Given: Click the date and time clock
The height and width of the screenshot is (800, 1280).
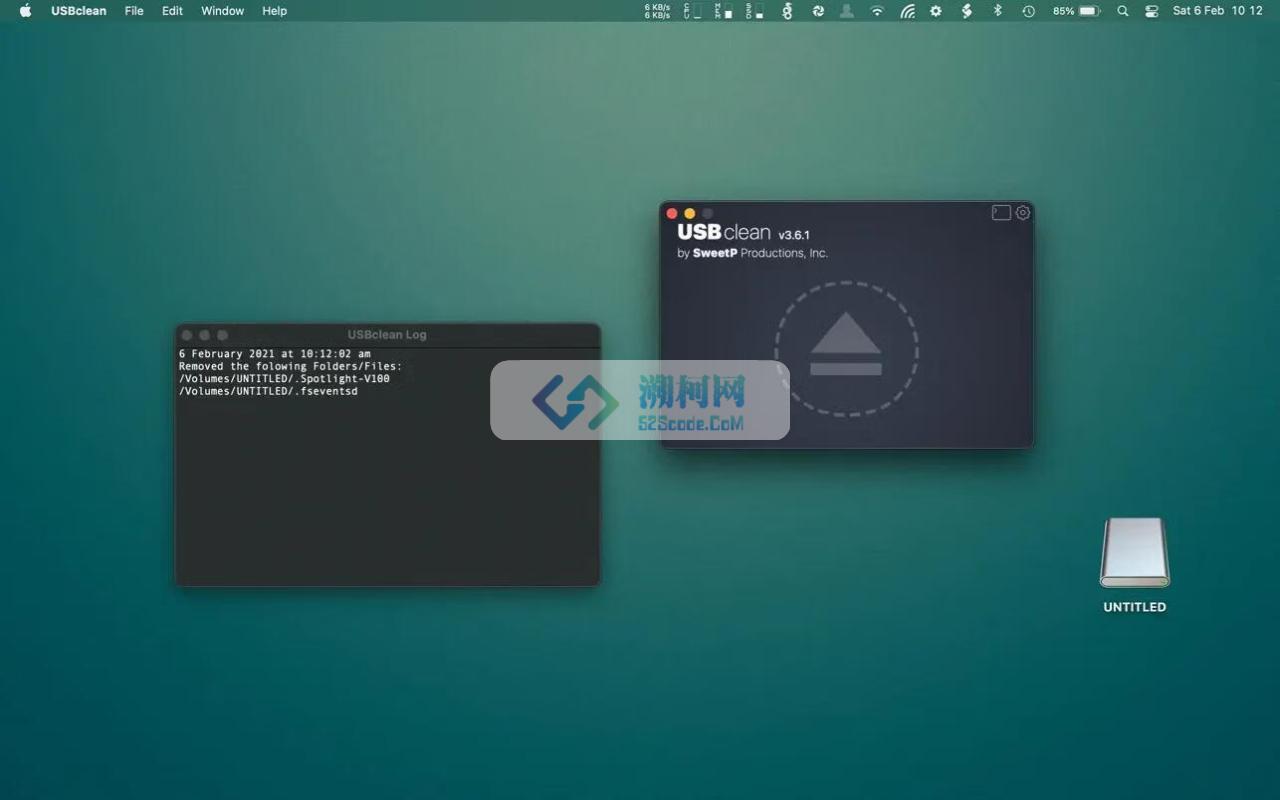Looking at the screenshot, I should pyautogui.click(x=1217, y=11).
